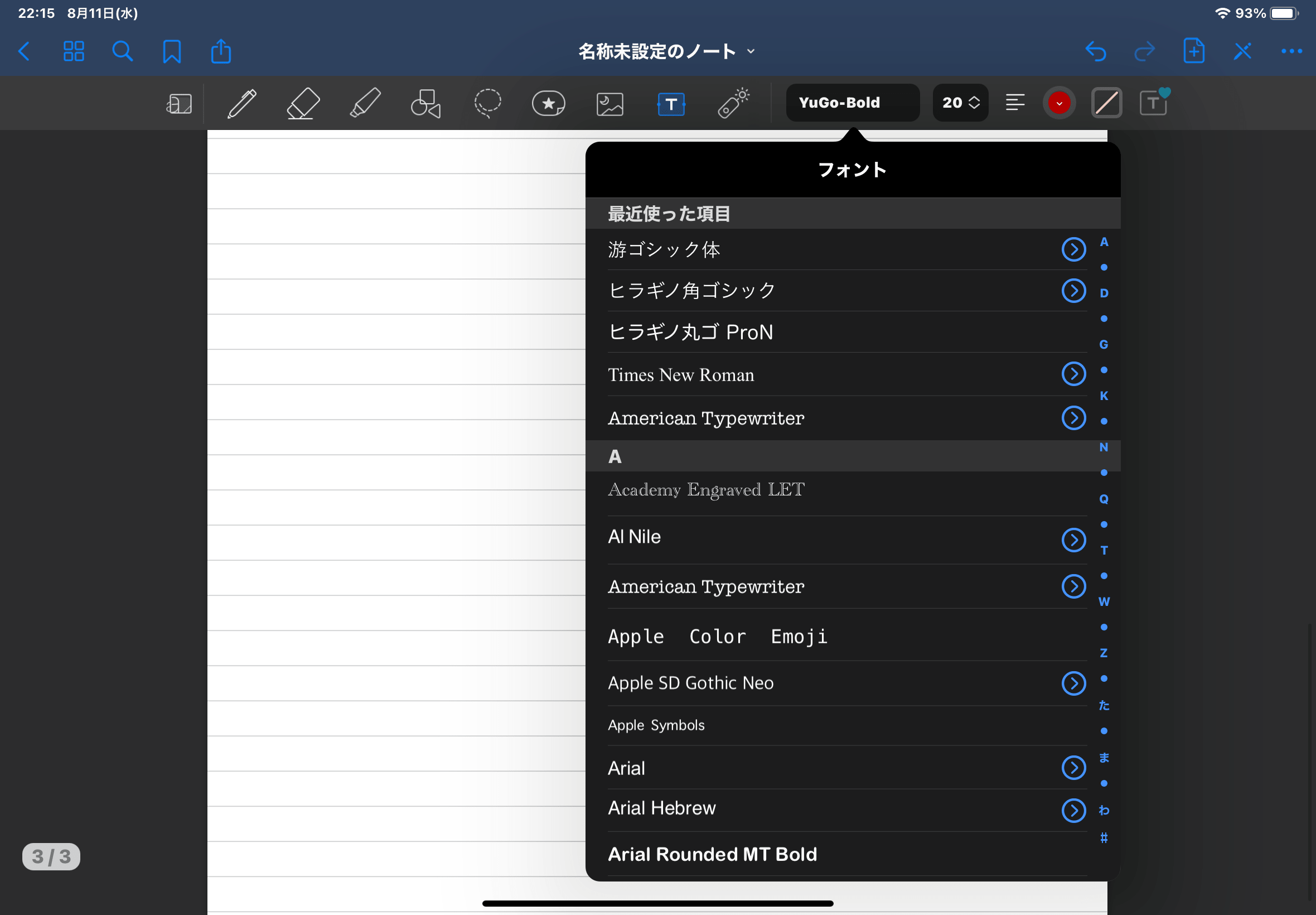Select the shapes tool
Screen dimensions: 1316x915
tap(425, 104)
